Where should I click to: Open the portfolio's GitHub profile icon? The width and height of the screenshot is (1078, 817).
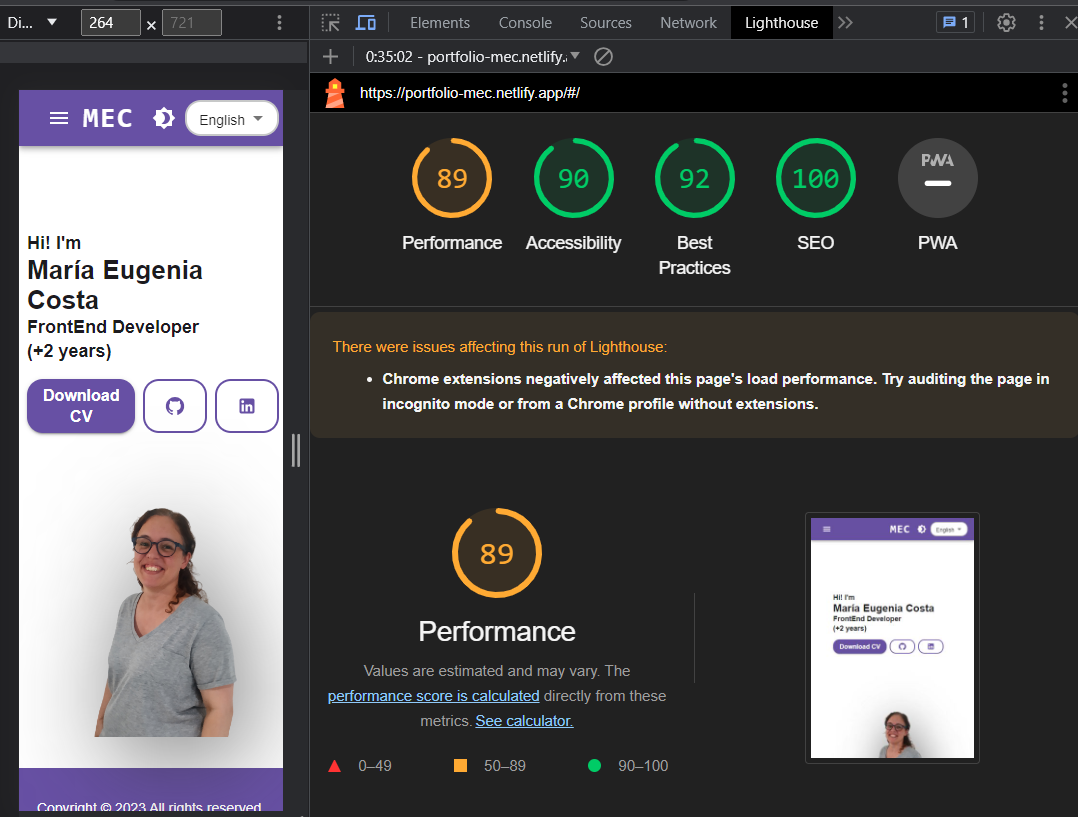coord(175,406)
